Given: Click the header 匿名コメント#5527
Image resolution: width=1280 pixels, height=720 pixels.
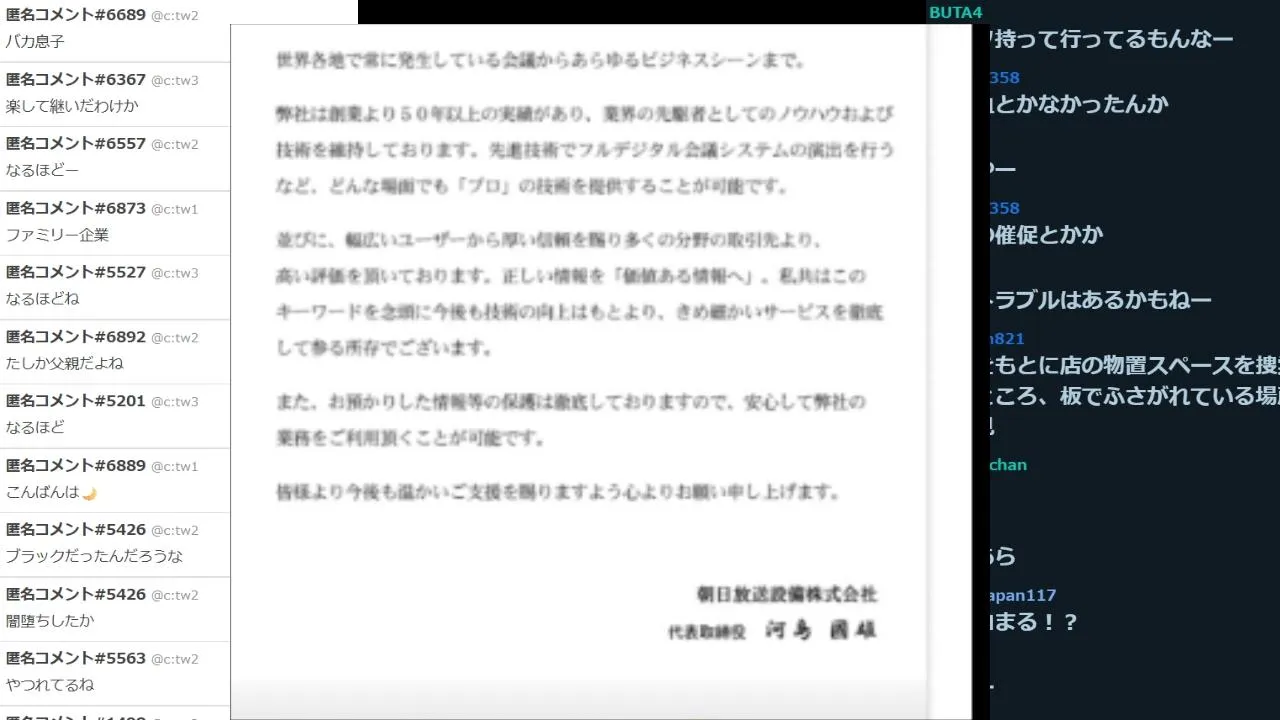Looking at the screenshot, I should [76, 272].
